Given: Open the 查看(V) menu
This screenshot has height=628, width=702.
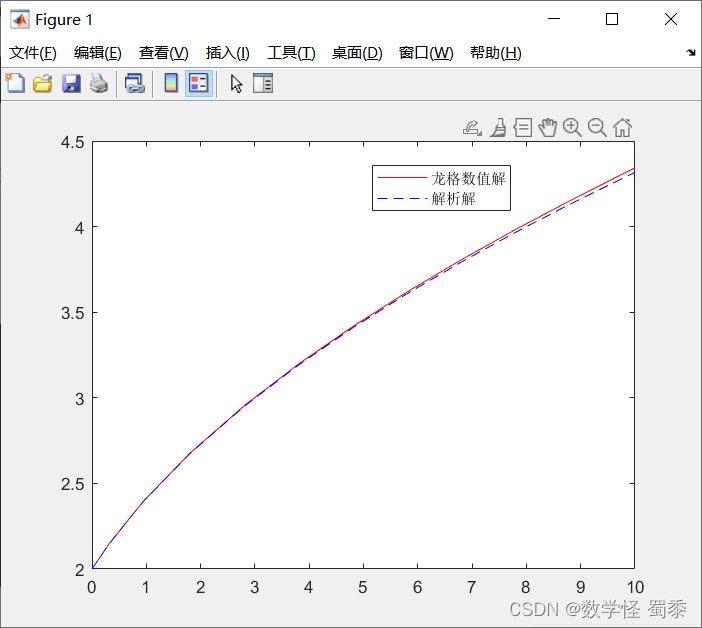Looking at the screenshot, I should tap(163, 53).
